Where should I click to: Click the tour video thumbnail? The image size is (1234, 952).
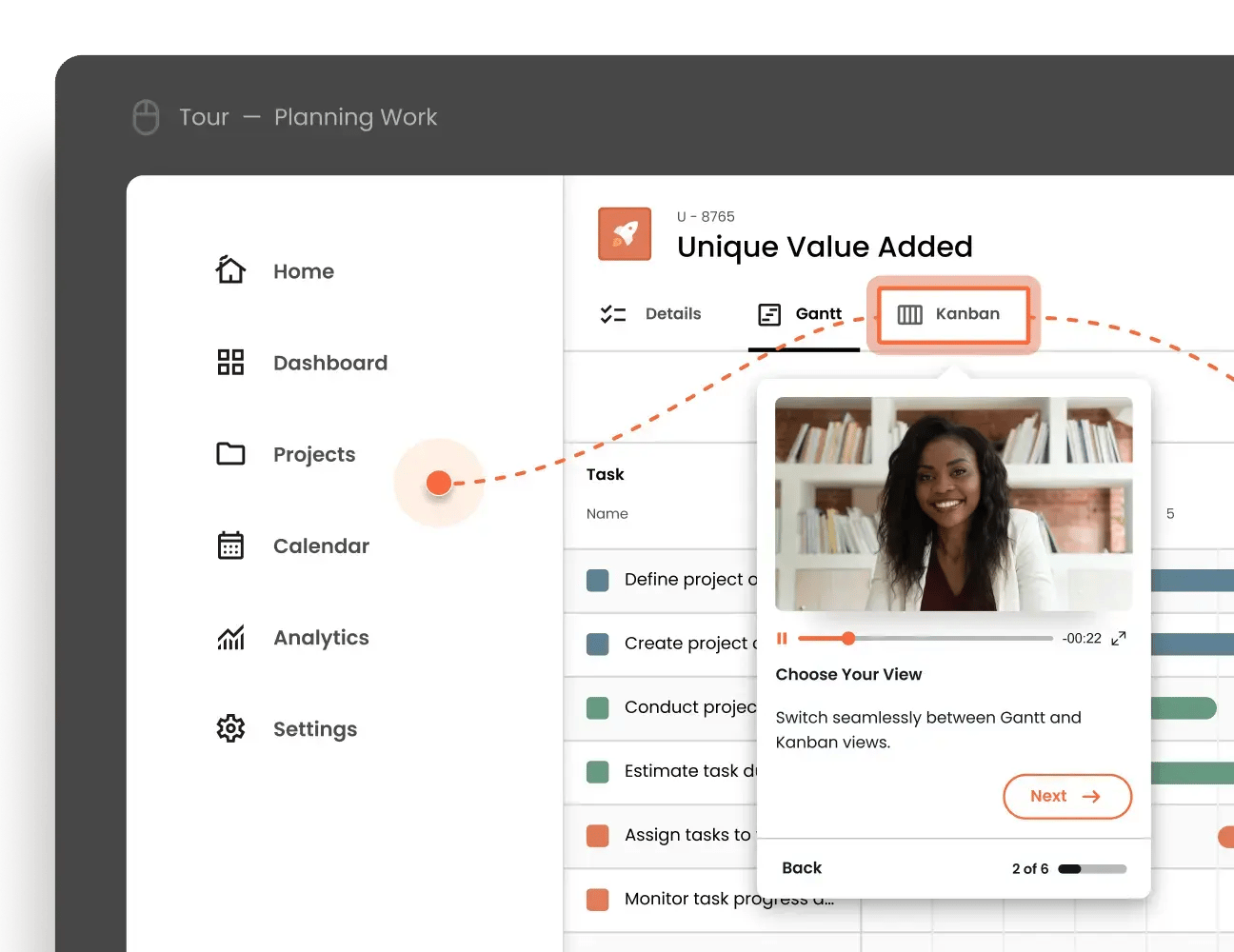pyautogui.click(x=954, y=504)
